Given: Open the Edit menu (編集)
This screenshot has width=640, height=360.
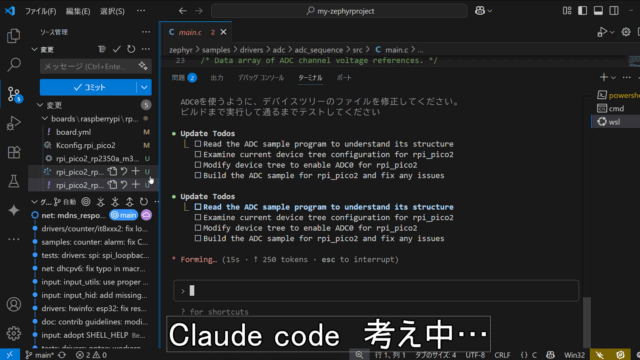Looking at the screenshot, I should click(x=78, y=11).
